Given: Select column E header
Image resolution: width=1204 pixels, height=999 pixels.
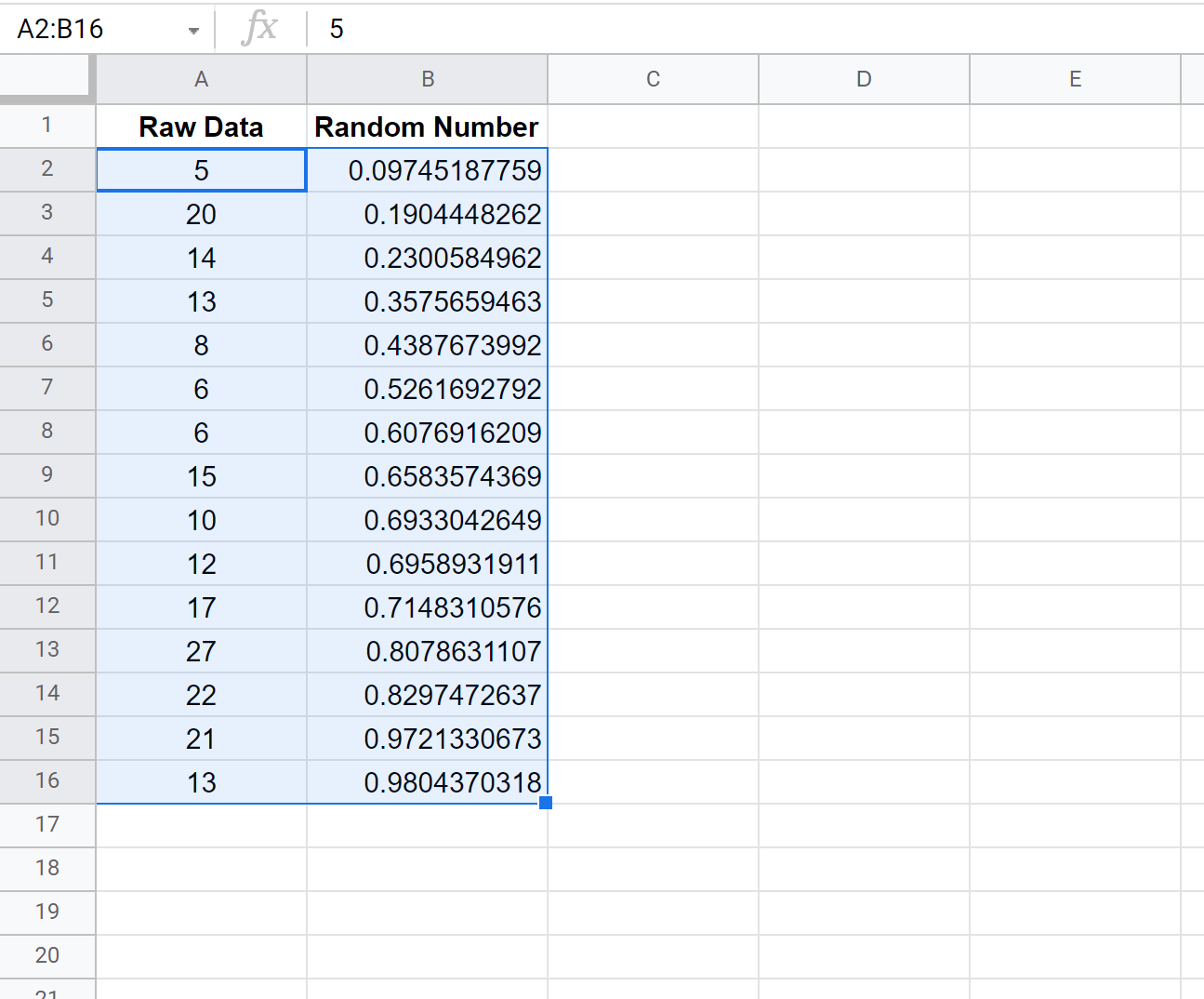Looking at the screenshot, I should (1075, 80).
